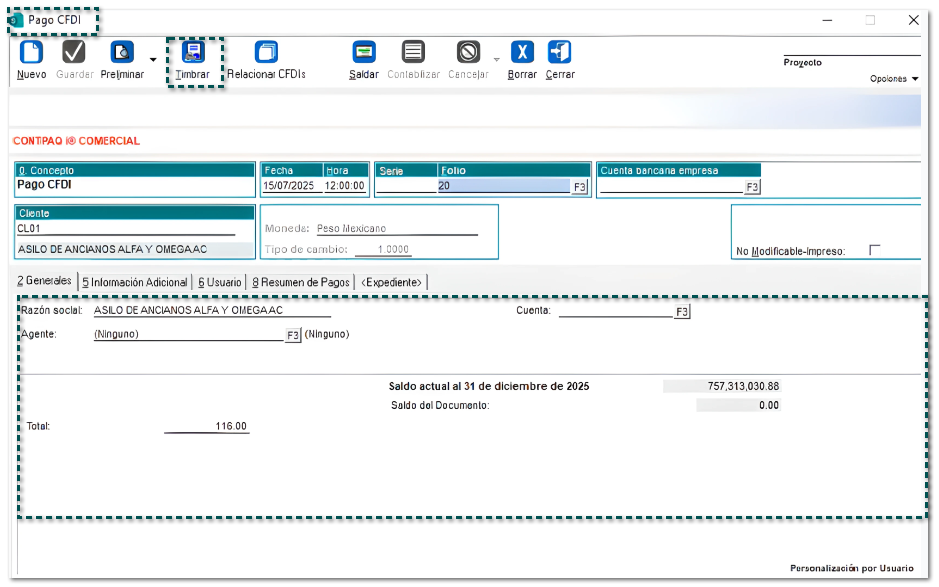Click the Cerrar exit icon
The image size is (939, 587).
click(x=560, y=52)
